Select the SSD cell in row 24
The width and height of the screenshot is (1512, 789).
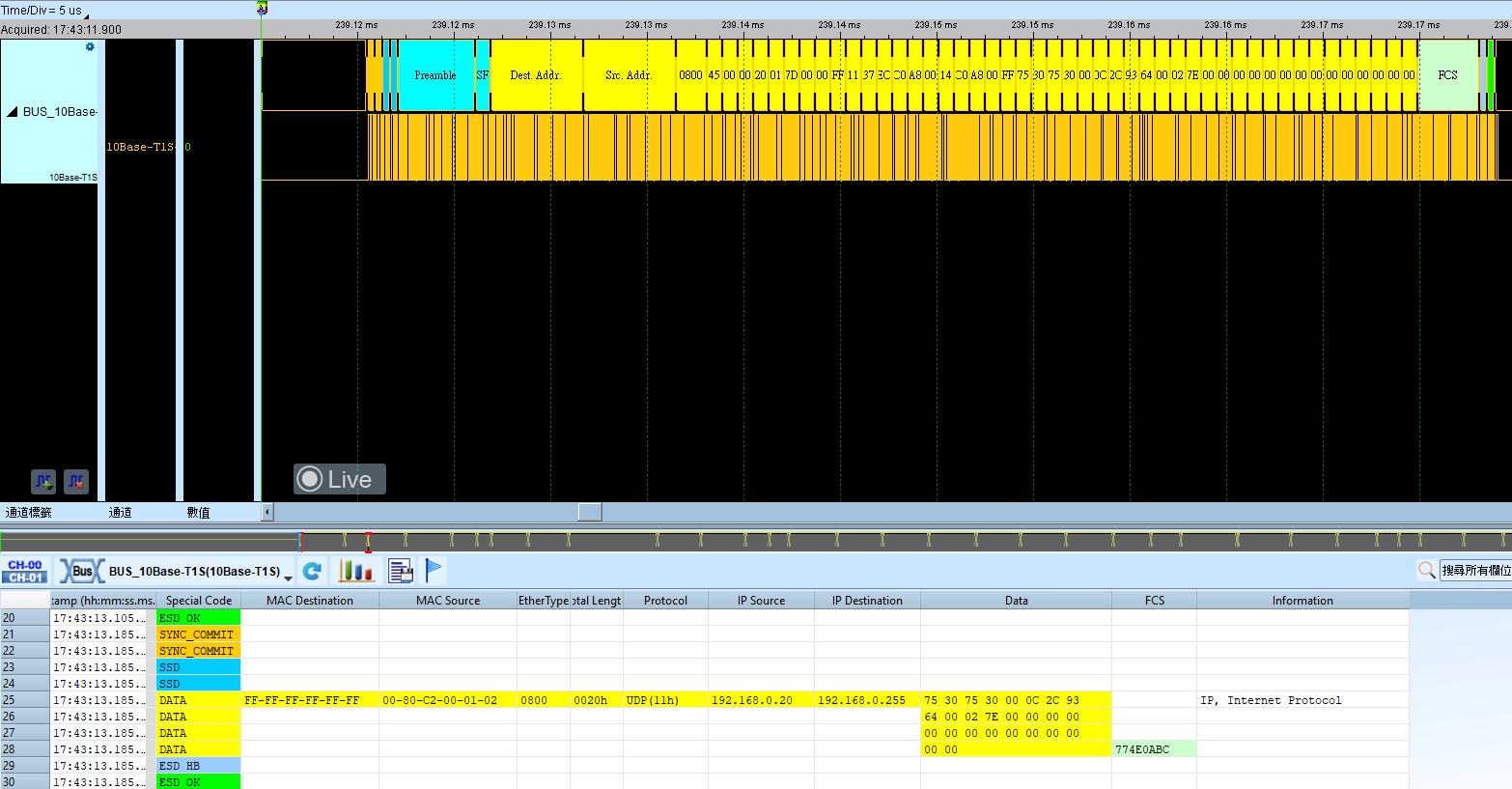click(198, 684)
